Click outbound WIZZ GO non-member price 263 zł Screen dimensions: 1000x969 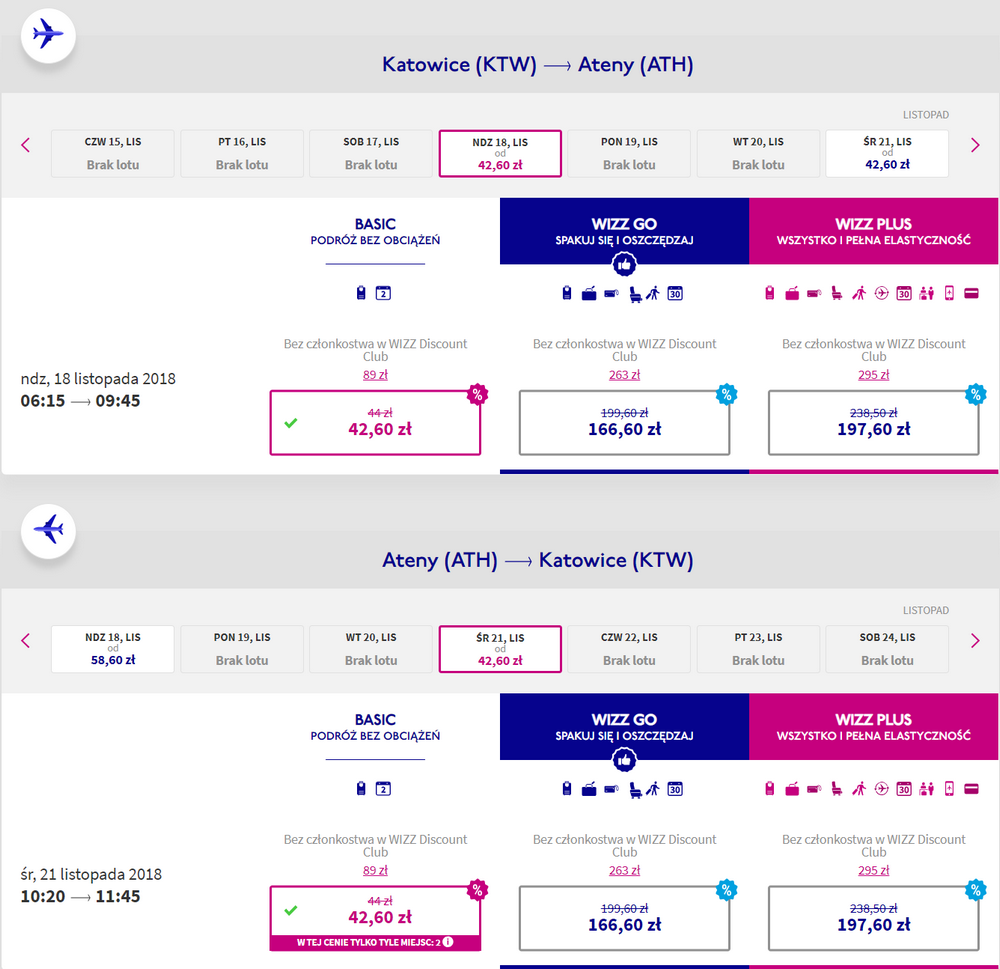624,375
